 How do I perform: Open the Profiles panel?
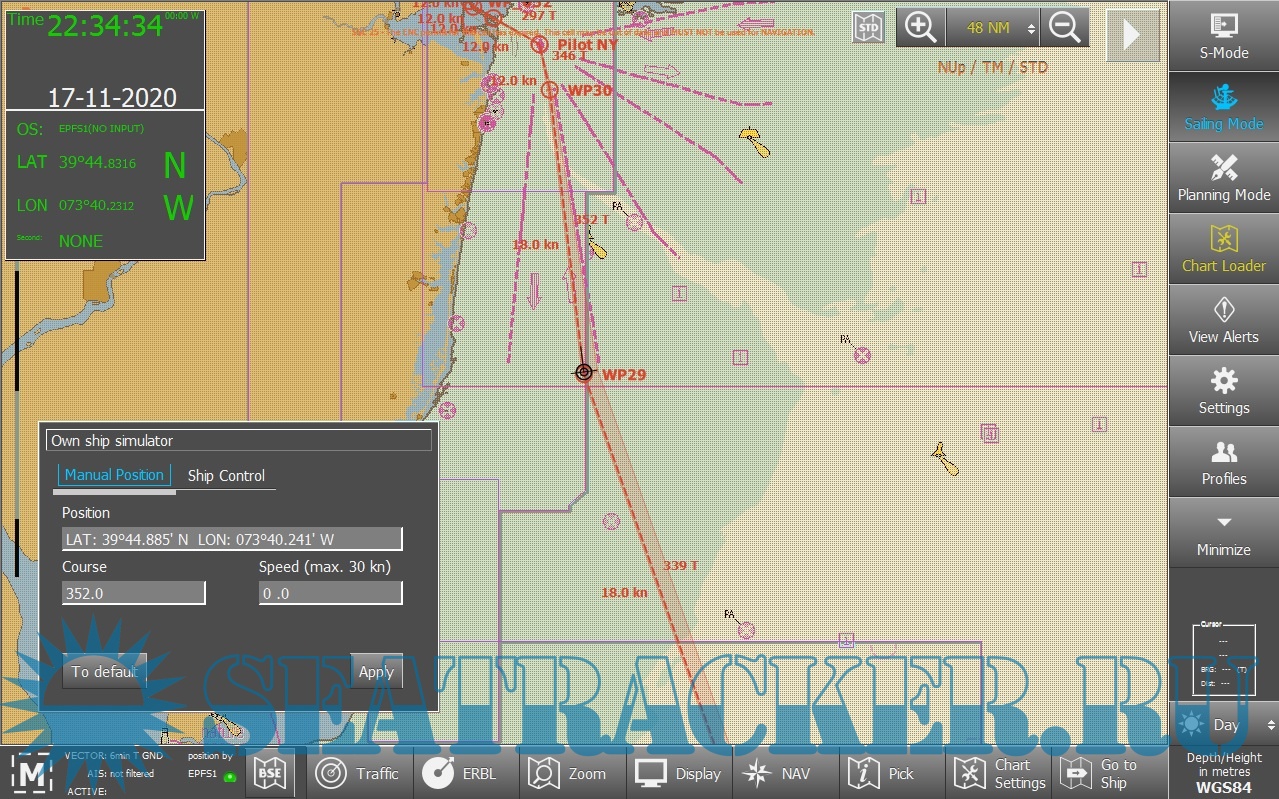1223,461
